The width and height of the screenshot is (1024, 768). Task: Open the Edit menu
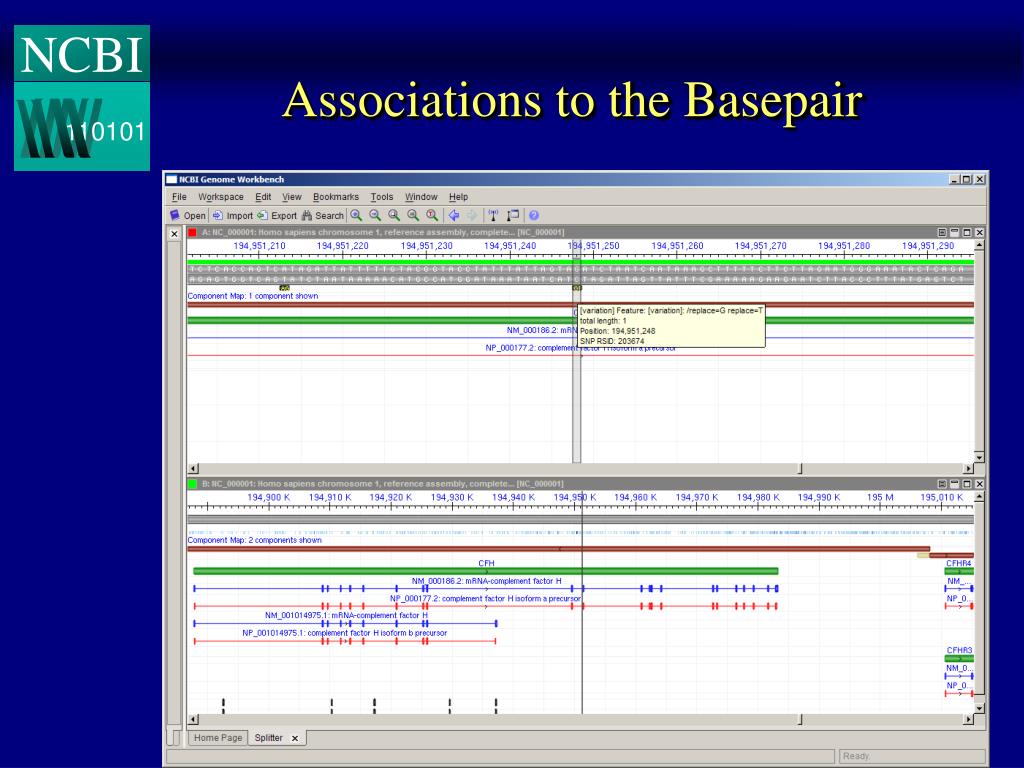263,197
